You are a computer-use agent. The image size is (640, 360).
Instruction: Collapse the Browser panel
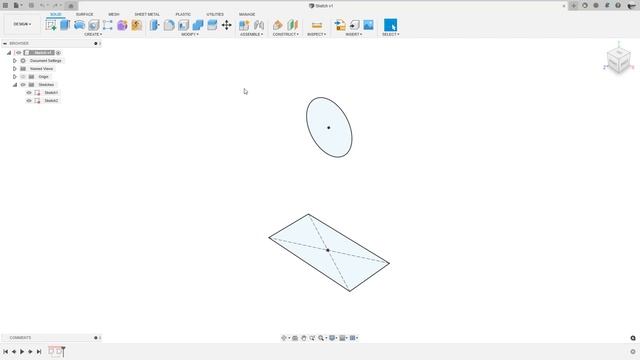coord(4,43)
